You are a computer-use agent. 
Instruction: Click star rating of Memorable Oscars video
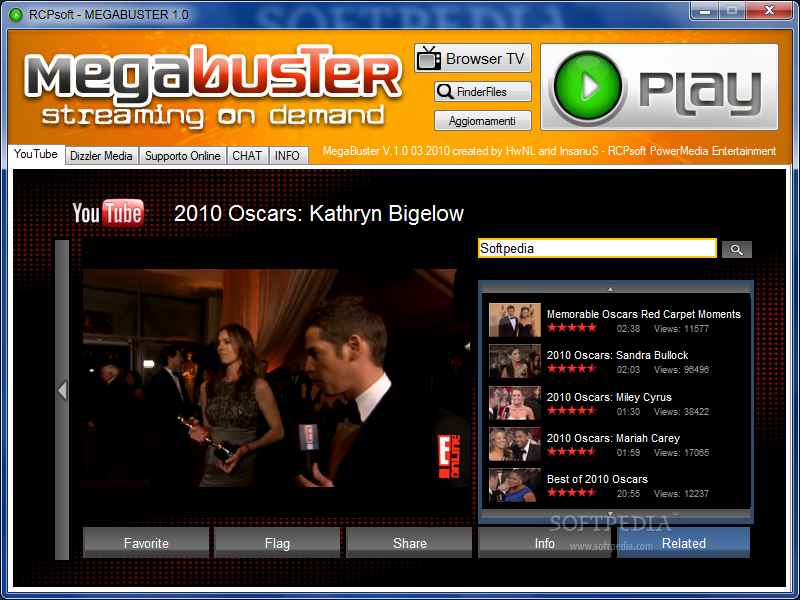pos(571,328)
